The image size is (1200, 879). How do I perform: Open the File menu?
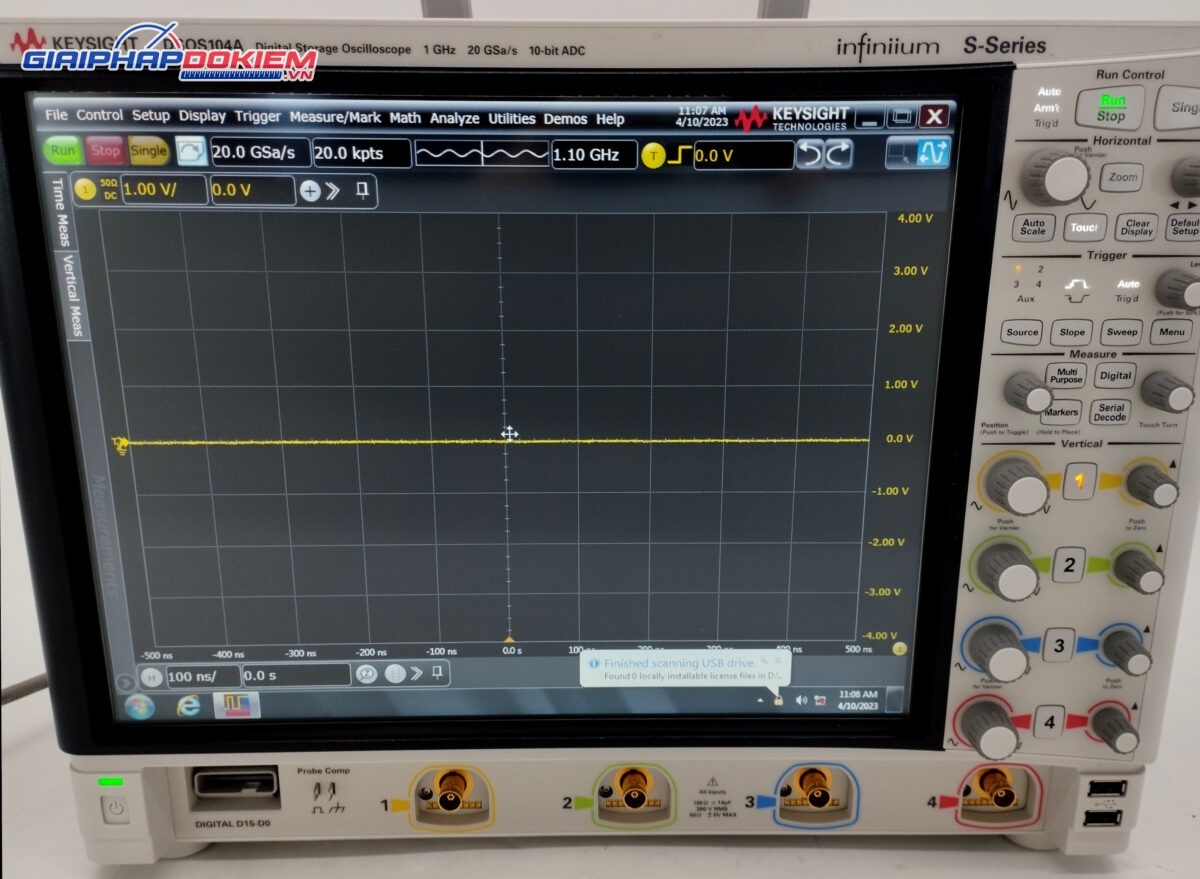pos(56,115)
